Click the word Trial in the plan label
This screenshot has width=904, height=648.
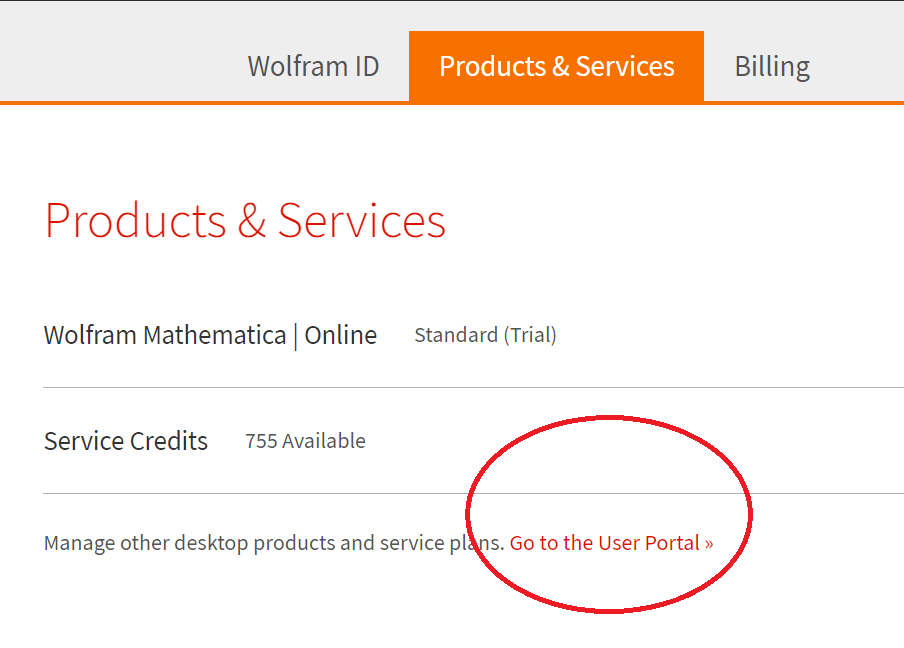point(530,335)
